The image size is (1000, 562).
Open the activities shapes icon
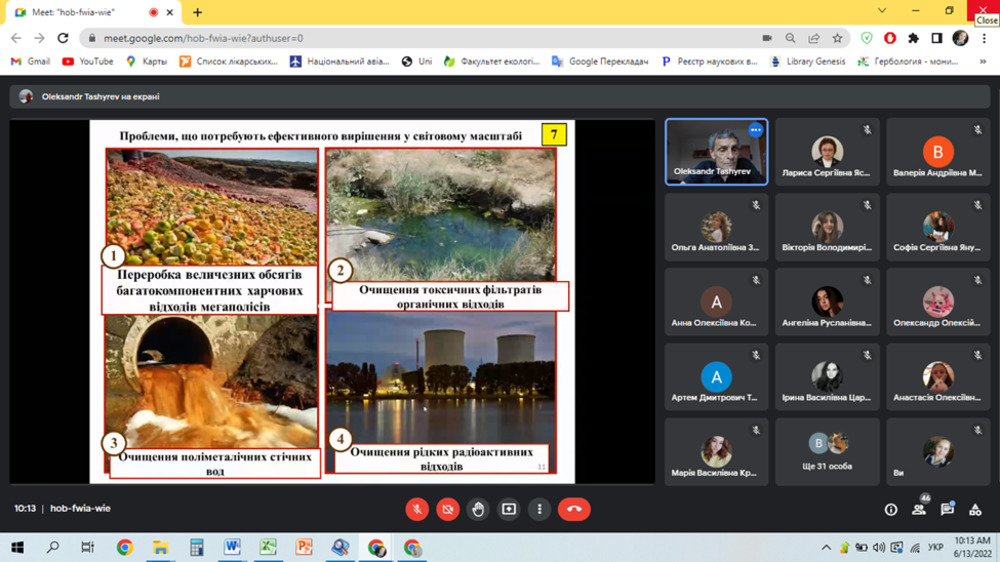coord(975,509)
